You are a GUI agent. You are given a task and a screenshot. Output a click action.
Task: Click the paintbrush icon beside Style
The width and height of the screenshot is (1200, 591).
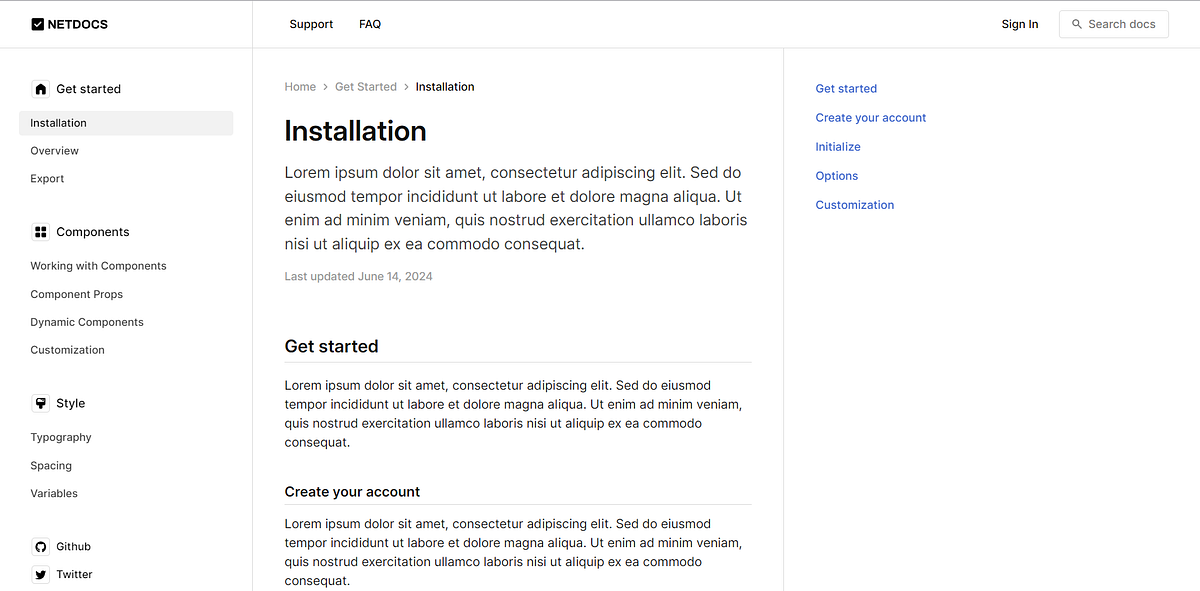click(40, 402)
